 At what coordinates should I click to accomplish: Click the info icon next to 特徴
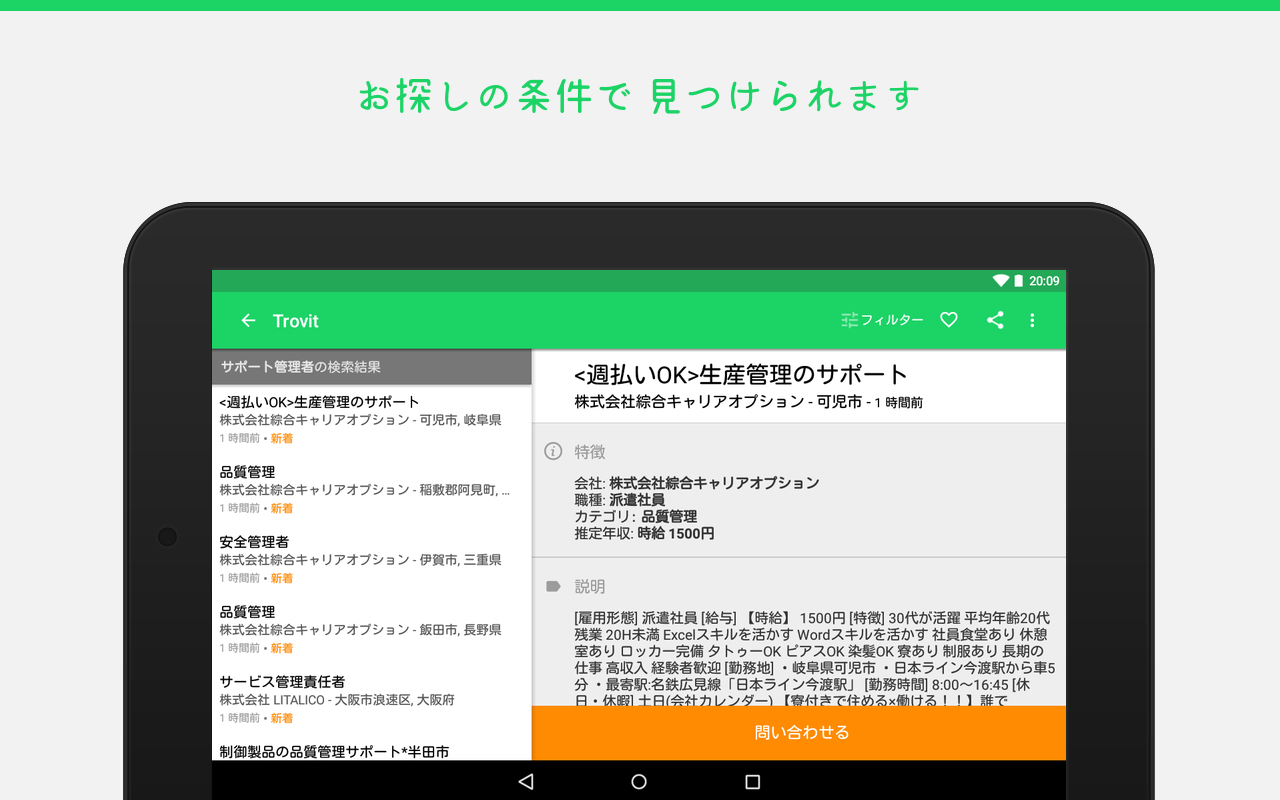coord(553,451)
